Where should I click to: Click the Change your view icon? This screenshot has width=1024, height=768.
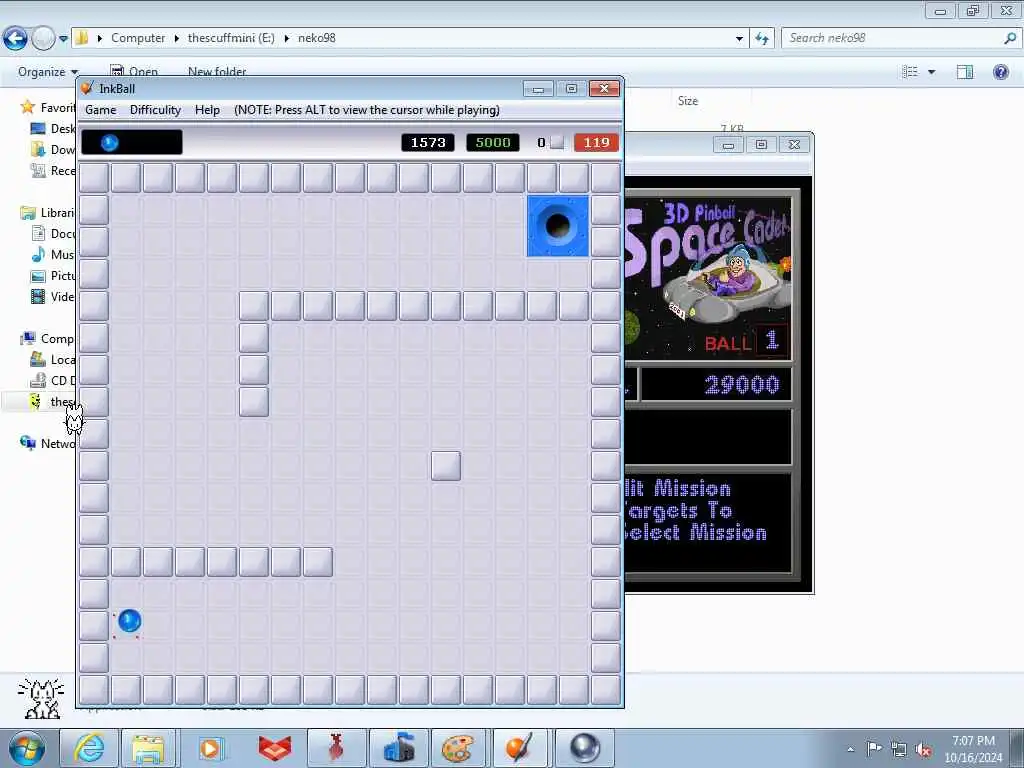910,72
